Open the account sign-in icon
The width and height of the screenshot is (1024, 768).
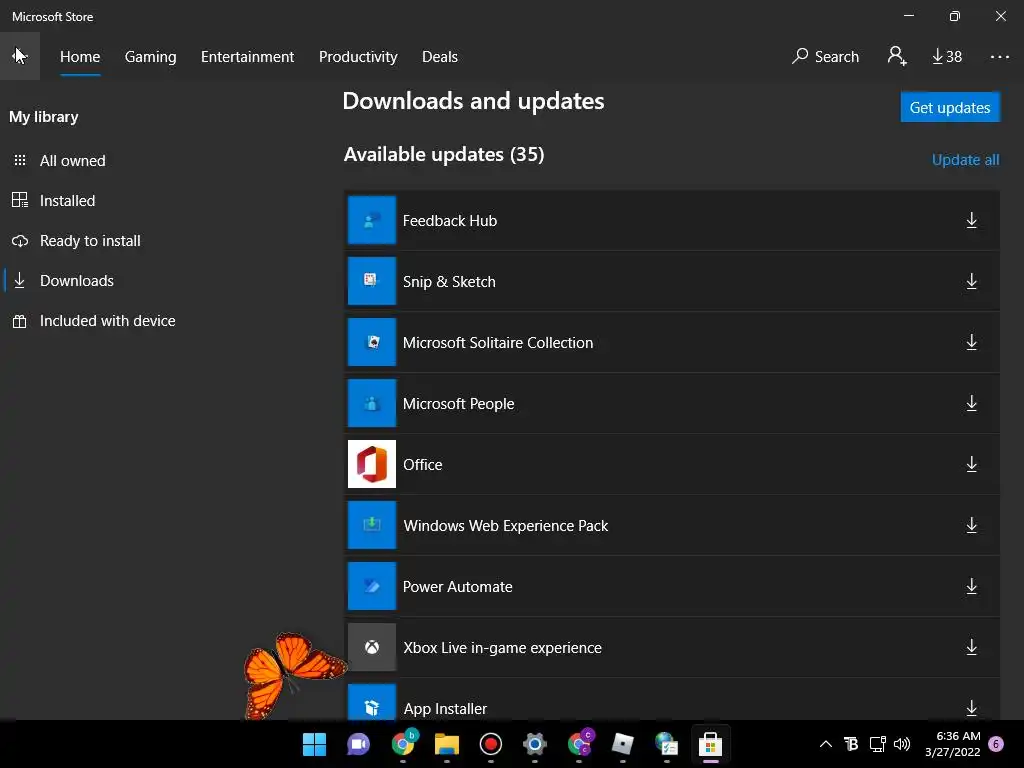click(x=897, y=56)
